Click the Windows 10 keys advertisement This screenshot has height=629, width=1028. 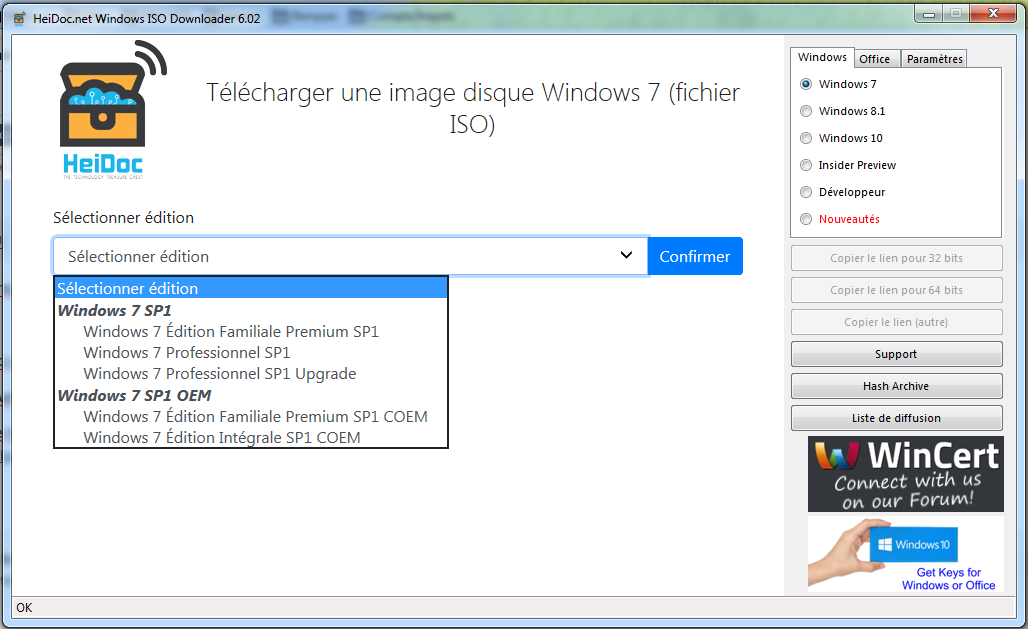[905, 553]
